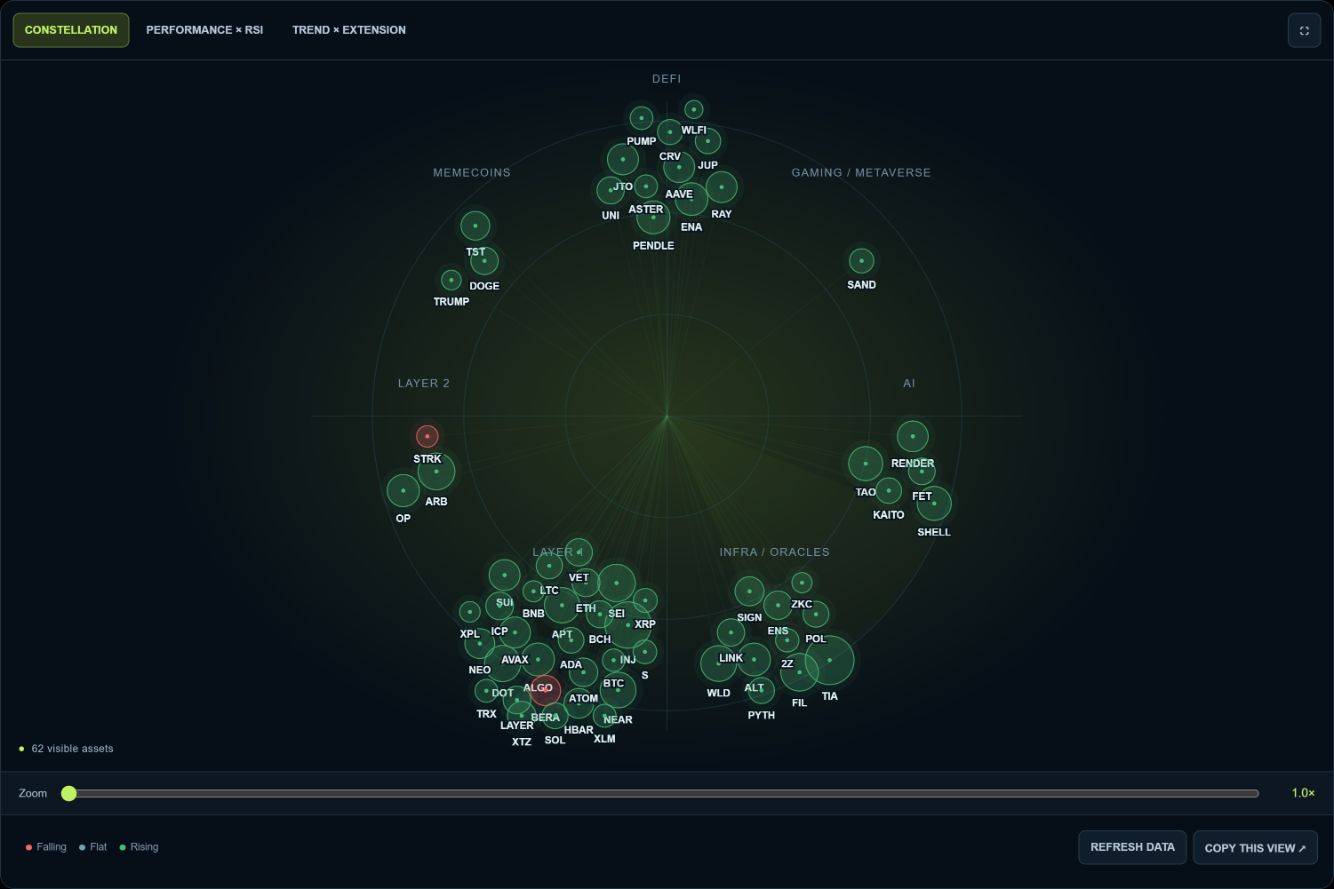The width and height of the screenshot is (1334, 889).
Task: Click the WLFI bubble
Action: pos(694,109)
